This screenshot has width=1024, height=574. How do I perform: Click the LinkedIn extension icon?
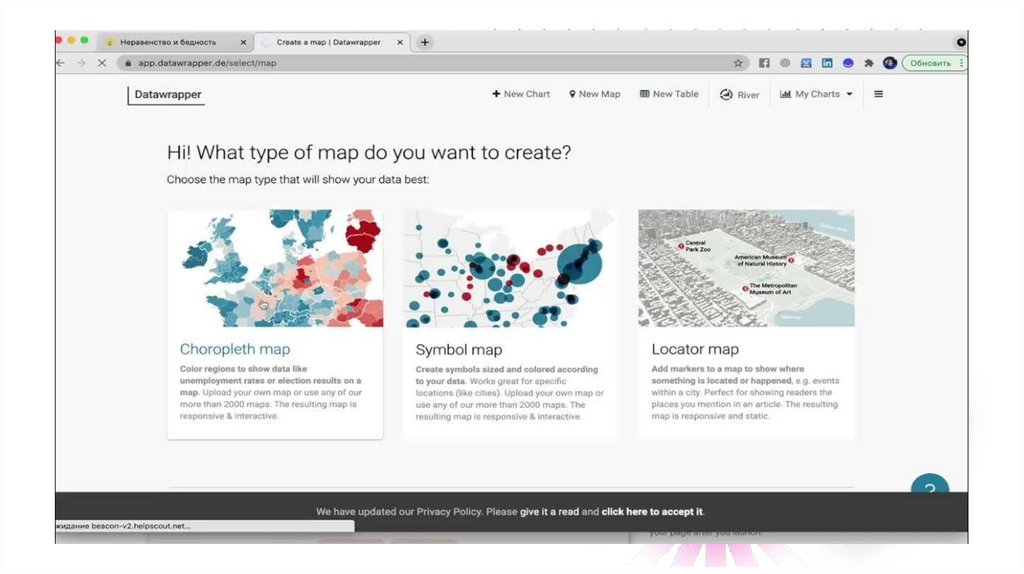point(827,63)
